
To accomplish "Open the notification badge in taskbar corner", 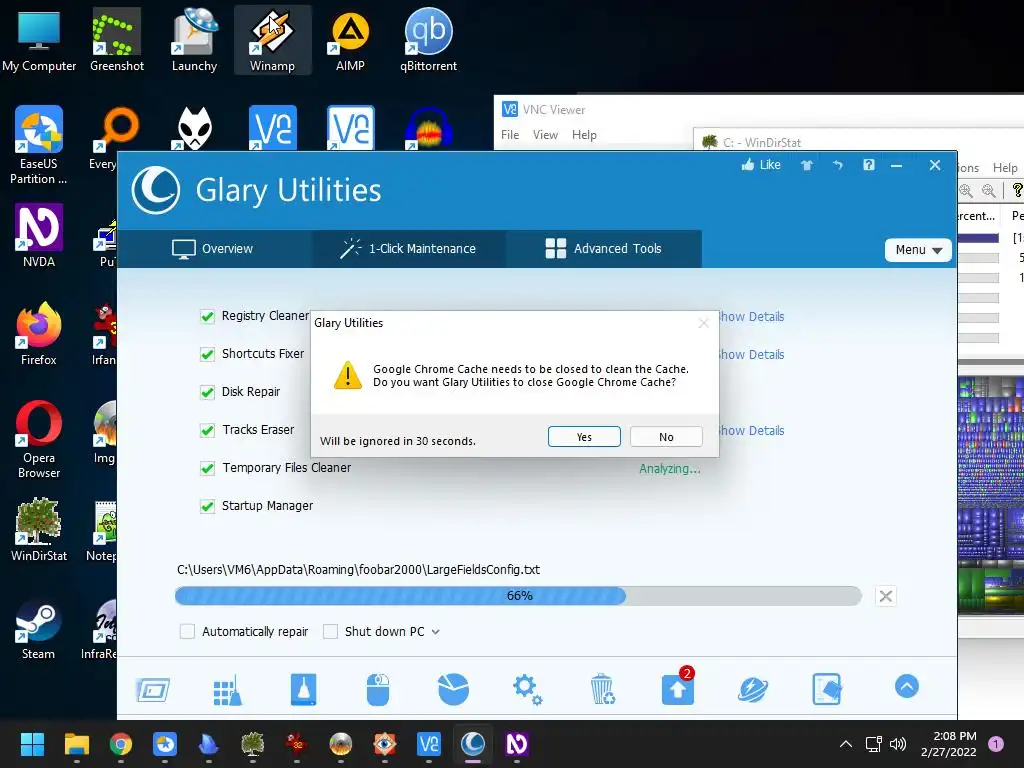I will click(995, 744).
